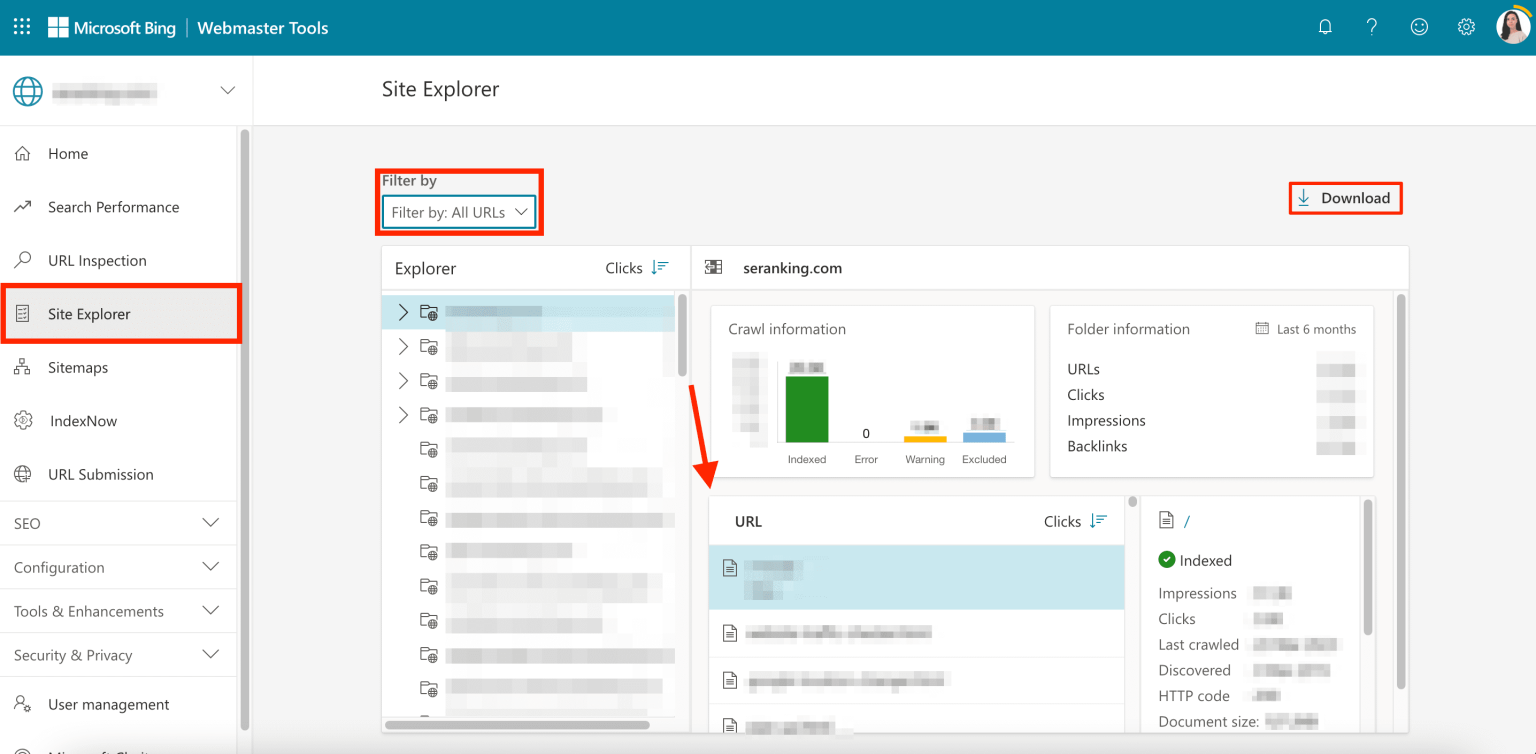The height and width of the screenshot is (754, 1536).
Task: Open the notifications bell icon
Action: [1325, 27]
